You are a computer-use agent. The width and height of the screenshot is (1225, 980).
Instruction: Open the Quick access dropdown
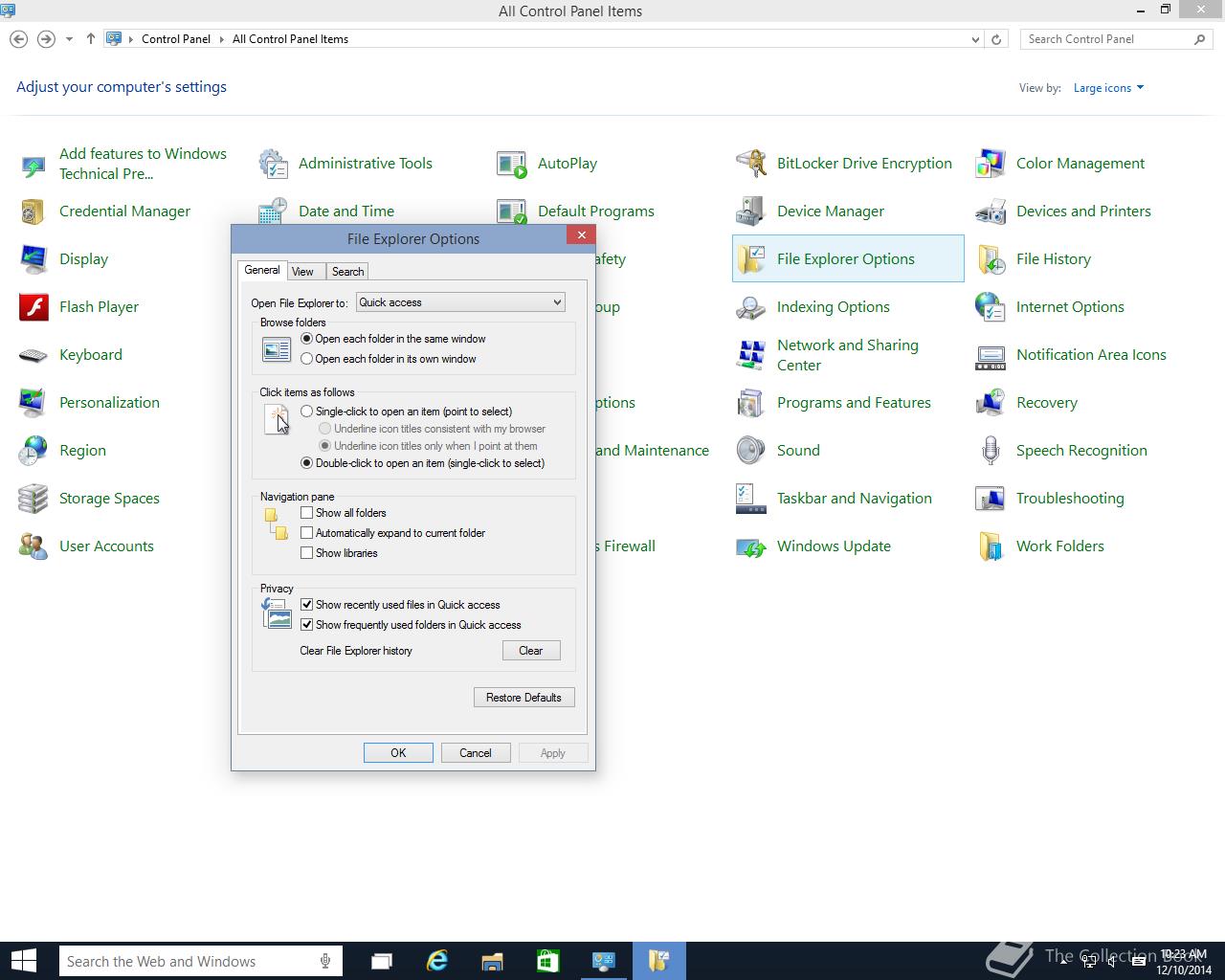(x=460, y=302)
